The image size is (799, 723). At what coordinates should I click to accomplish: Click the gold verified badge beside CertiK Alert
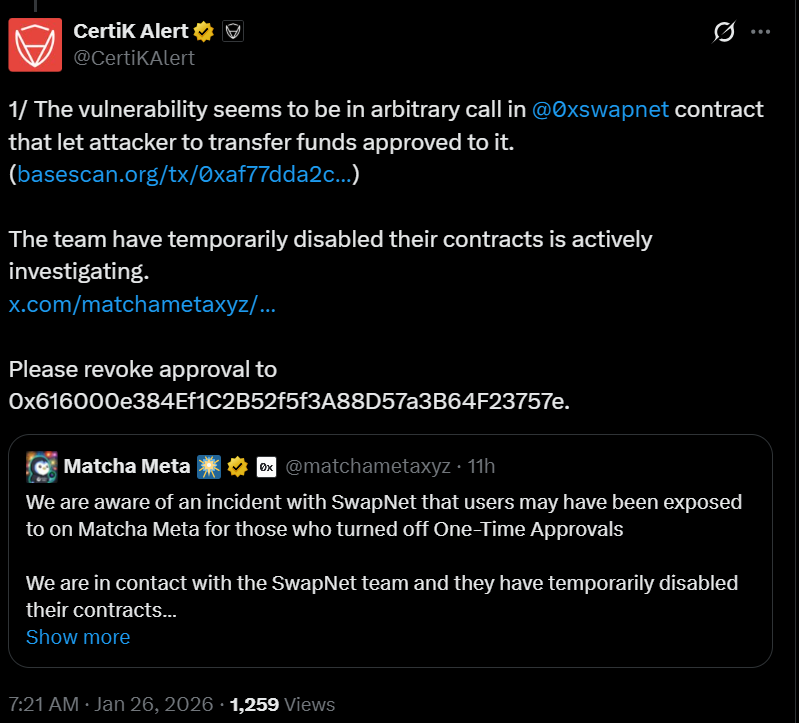(205, 32)
